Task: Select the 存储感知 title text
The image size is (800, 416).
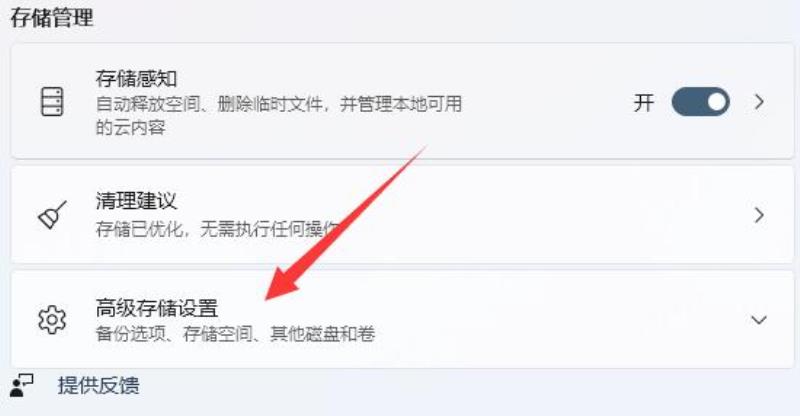Action: coord(136,79)
